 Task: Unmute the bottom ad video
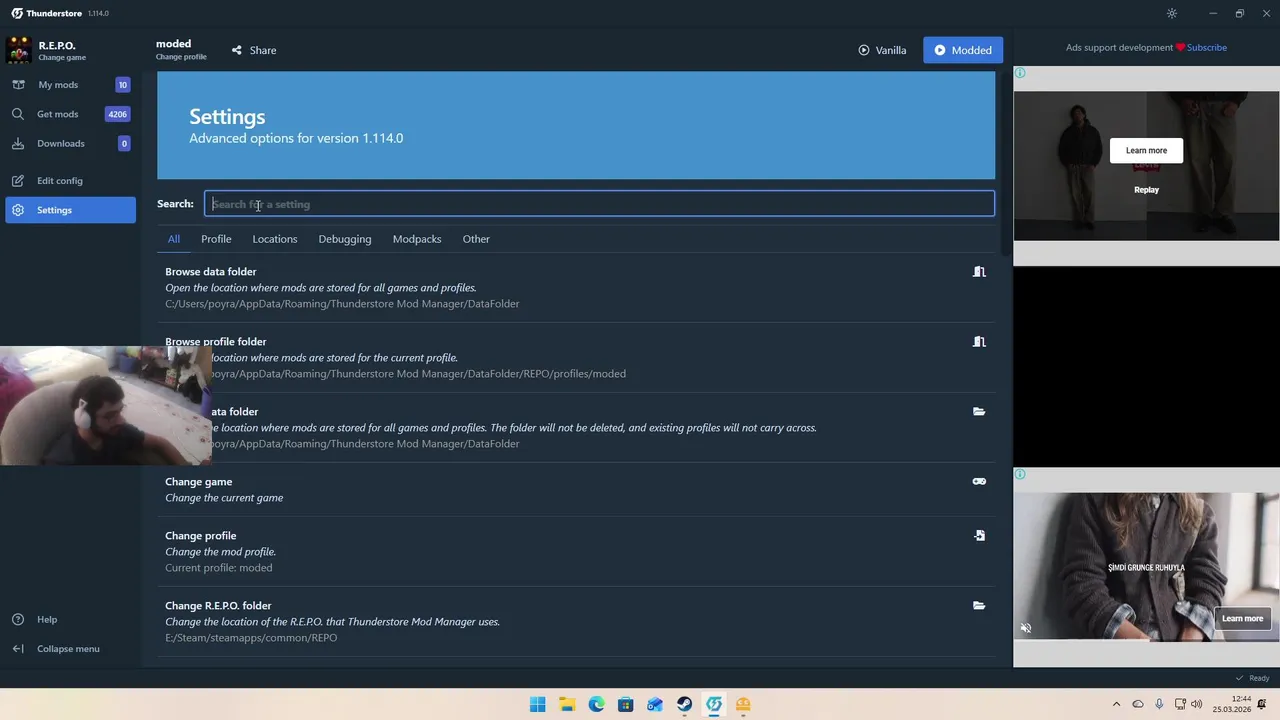click(x=1026, y=628)
